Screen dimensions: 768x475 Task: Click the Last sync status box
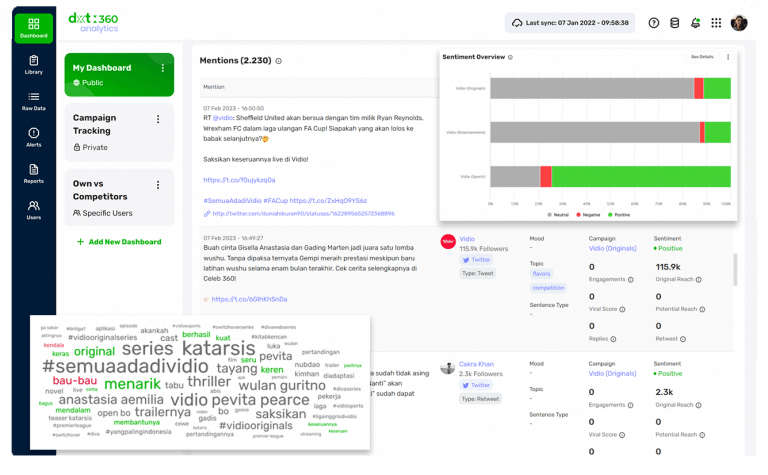click(x=570, y=23)
